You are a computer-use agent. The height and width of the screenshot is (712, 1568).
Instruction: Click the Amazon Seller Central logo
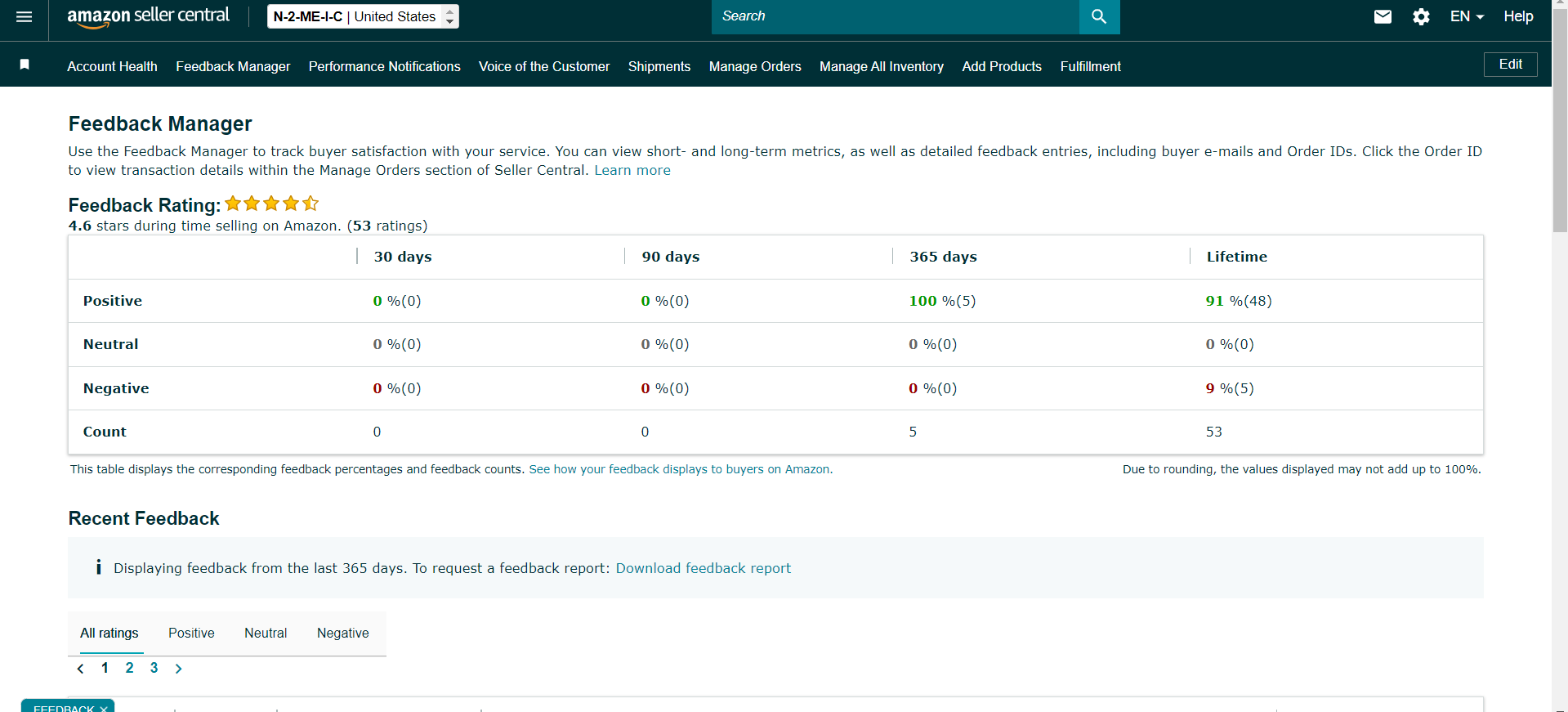coord(148,16)
